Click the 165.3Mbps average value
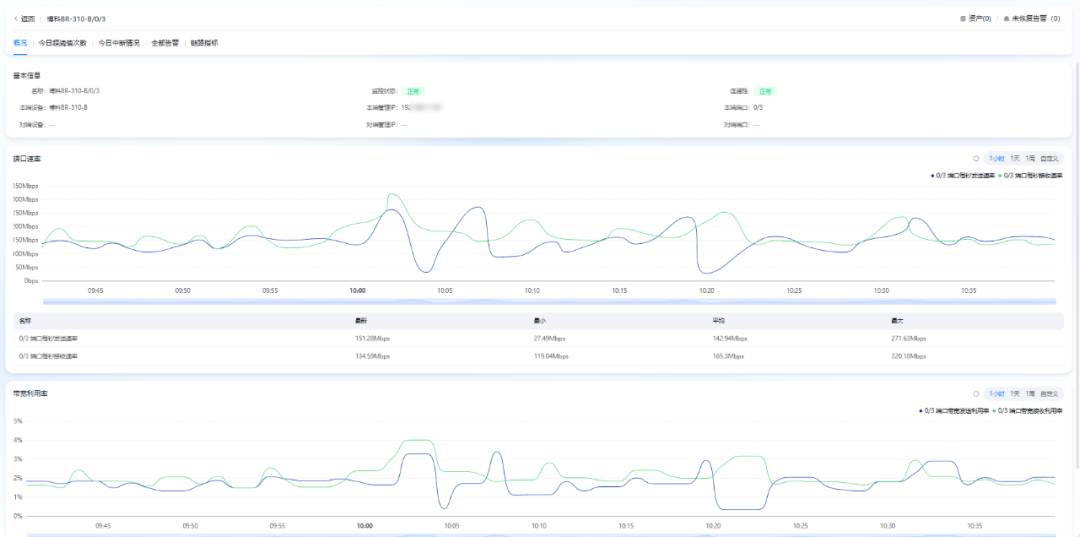 point(728,357)
